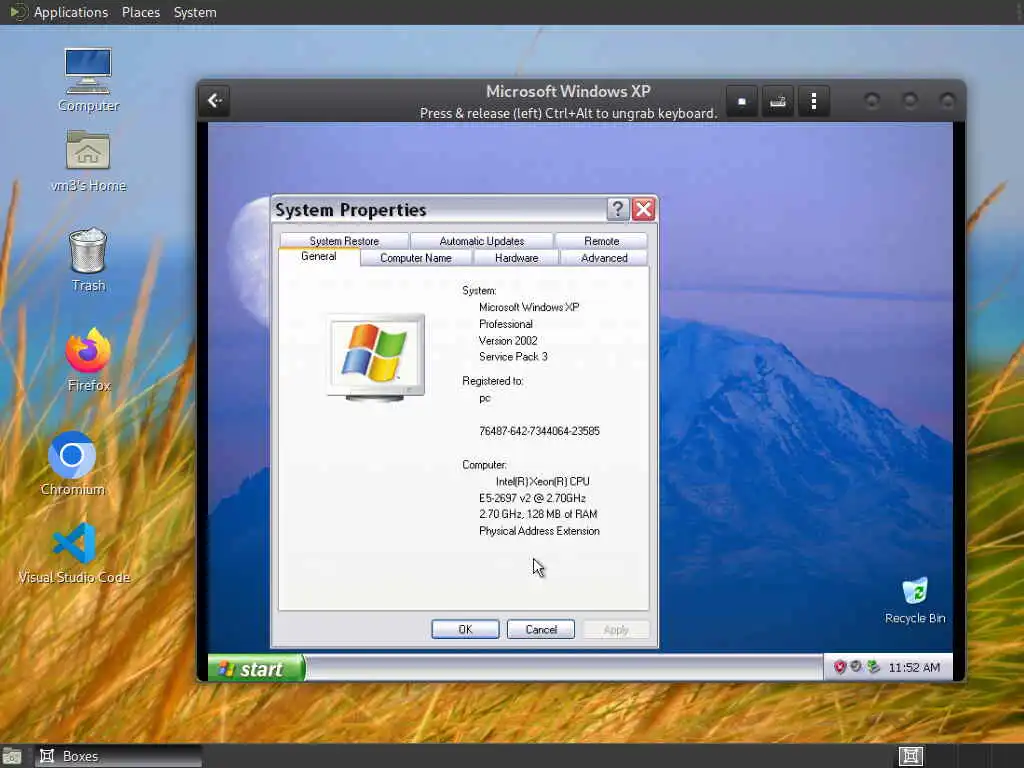Image resolution: width=1024 pixels, height=768 pixels.
Task: Click the '2.70 GHz, 128 MB of RAM' line
Action: click(x=538, y=514)
